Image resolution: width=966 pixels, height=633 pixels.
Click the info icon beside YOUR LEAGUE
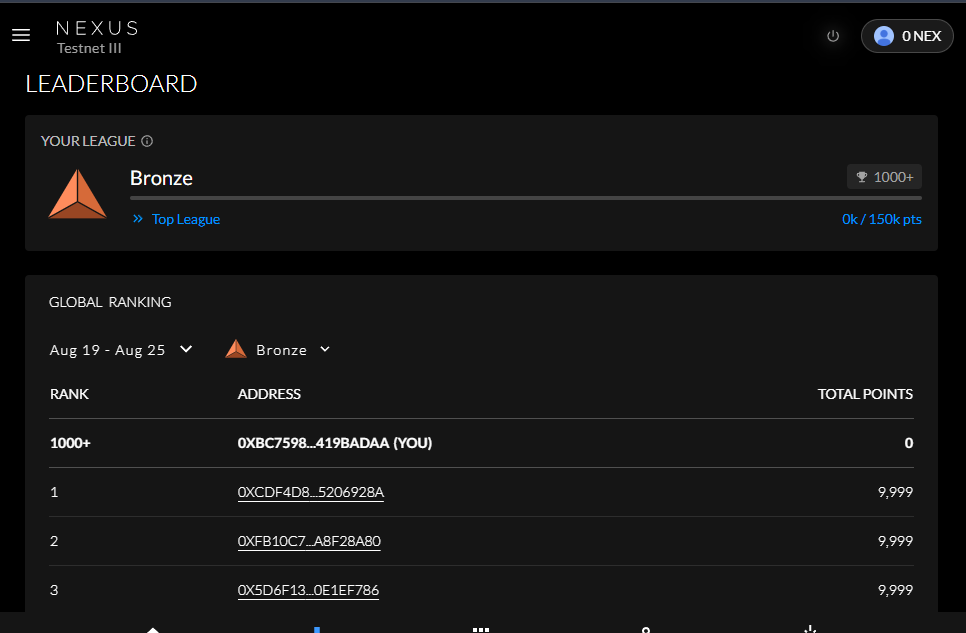pos(147,141)
